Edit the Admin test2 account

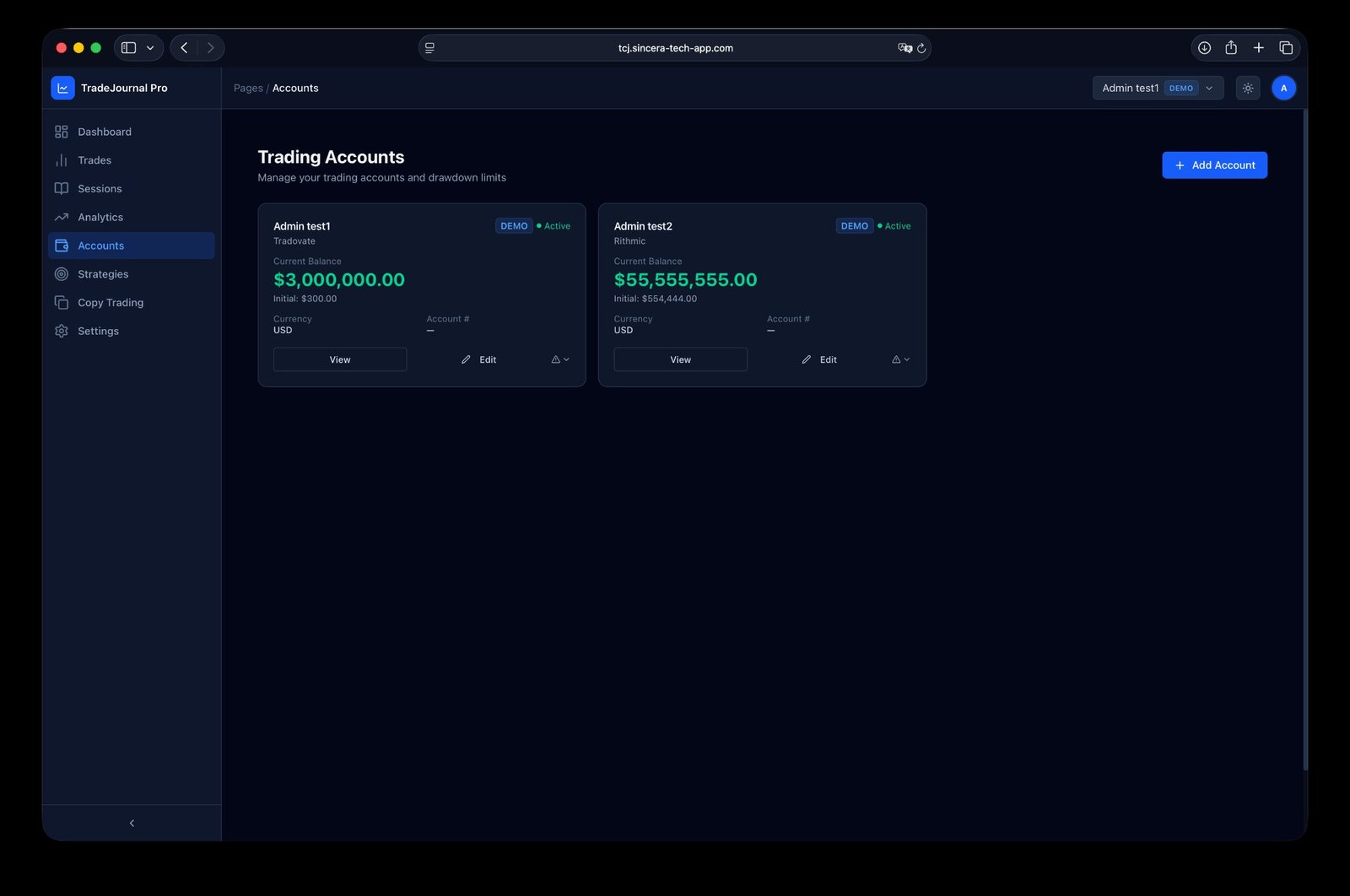(x=819, y=359)
